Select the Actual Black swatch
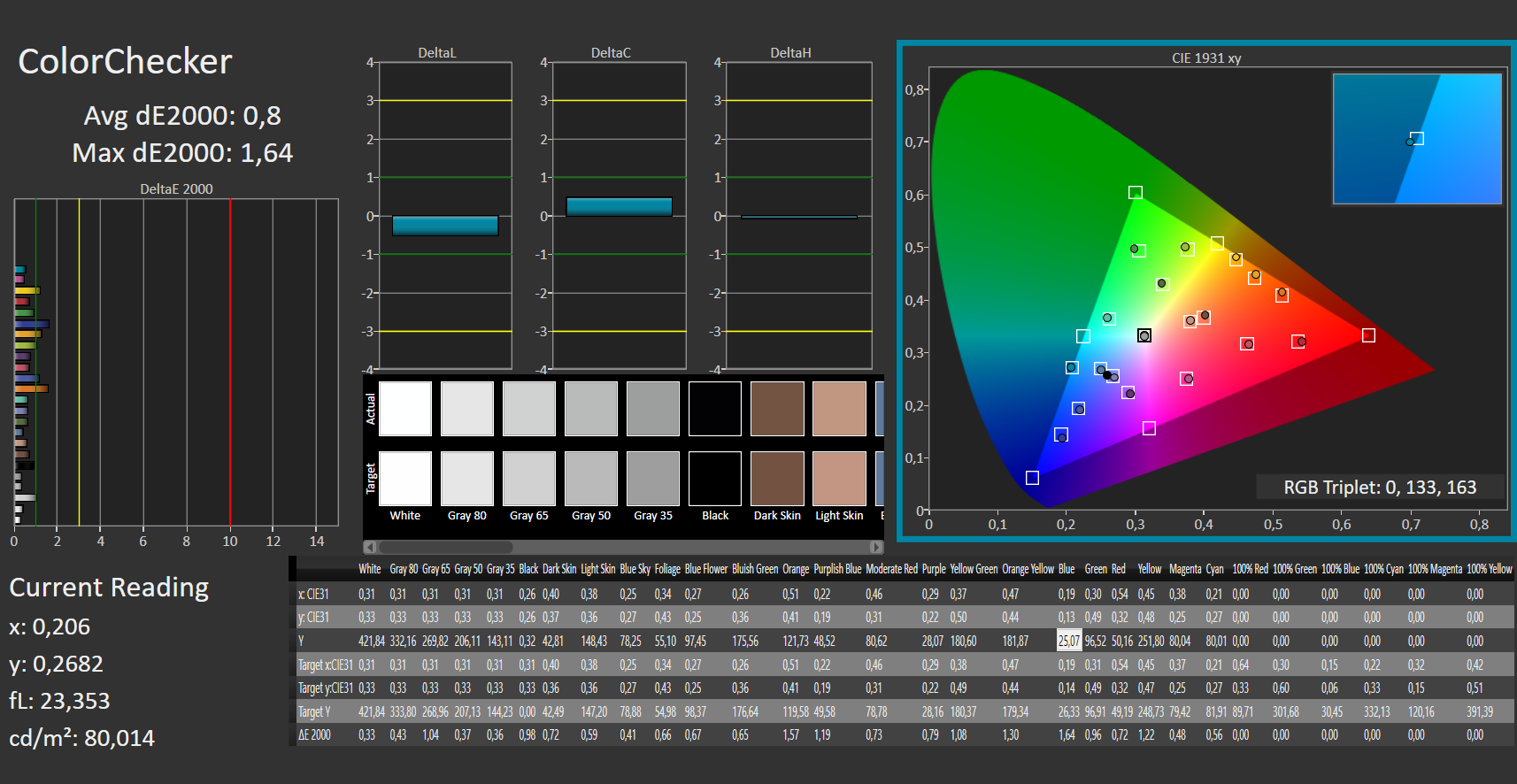 pyautogui.click(x=715, y=409)
